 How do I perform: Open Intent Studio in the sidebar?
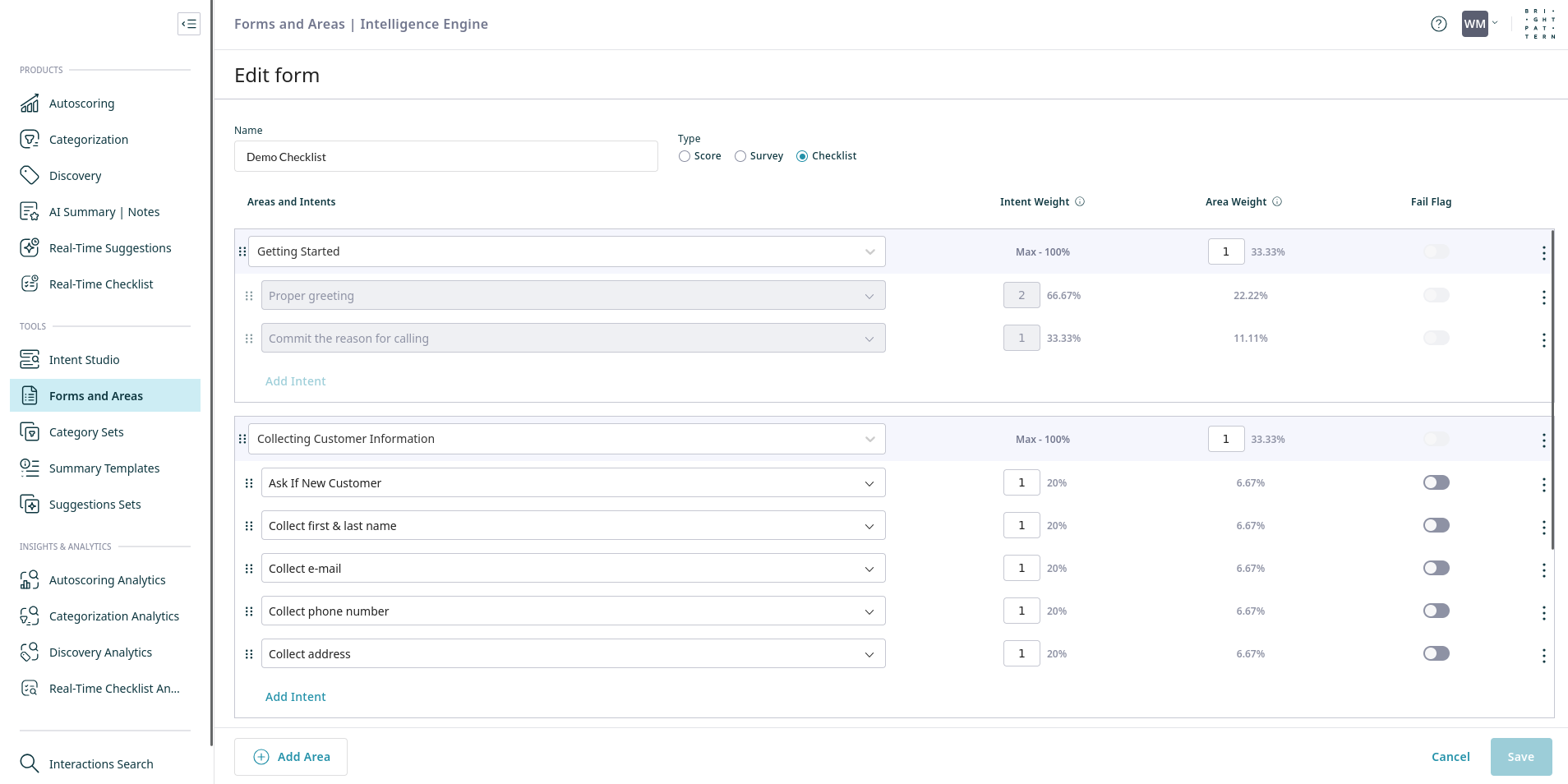tap(84, 360)
